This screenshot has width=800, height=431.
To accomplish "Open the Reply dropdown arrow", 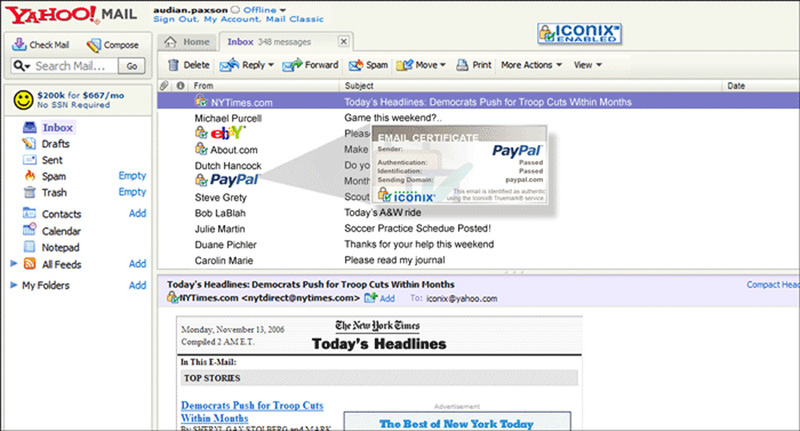I will pos(271,65).
